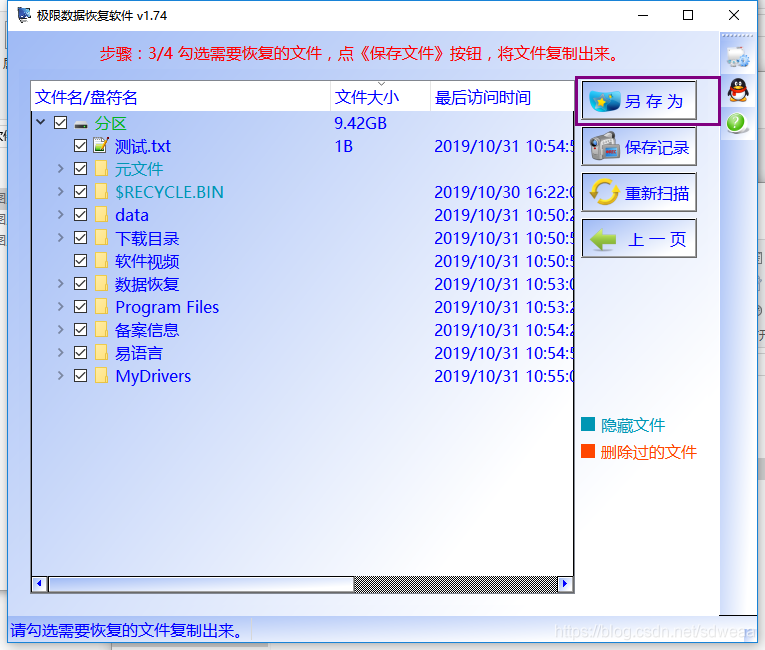Expand the Program Files folder
Image resolution: width=765 pixels, height=650 pixels.
click(60, 306)
